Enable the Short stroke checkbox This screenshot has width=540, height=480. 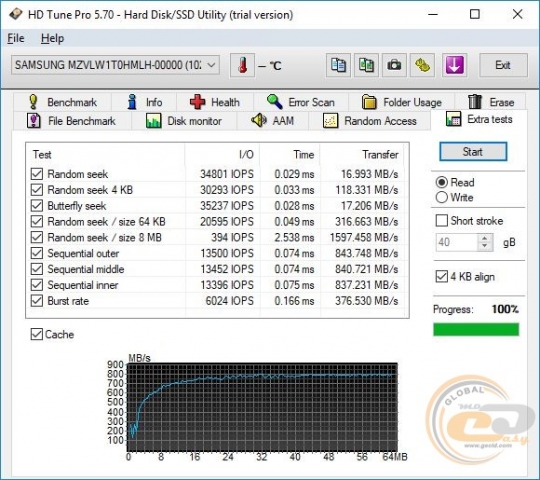coord(442,221)
